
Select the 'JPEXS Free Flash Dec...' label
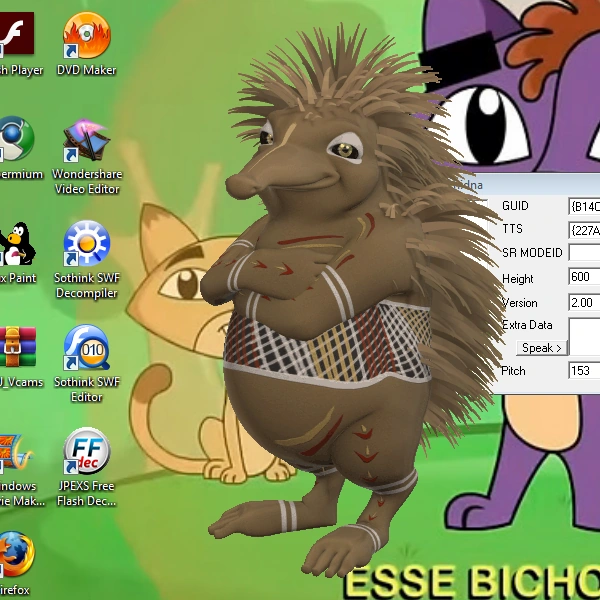(x=86, y=494)
